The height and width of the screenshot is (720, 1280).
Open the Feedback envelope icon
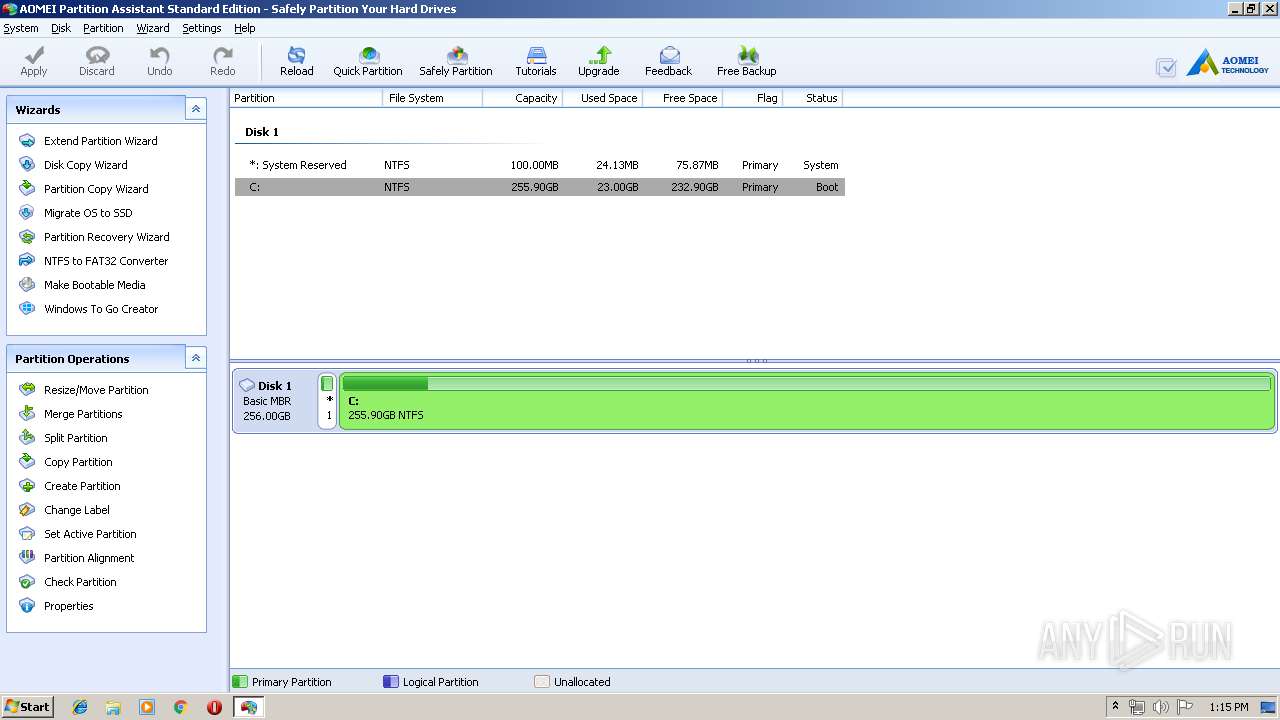point(669,56)
